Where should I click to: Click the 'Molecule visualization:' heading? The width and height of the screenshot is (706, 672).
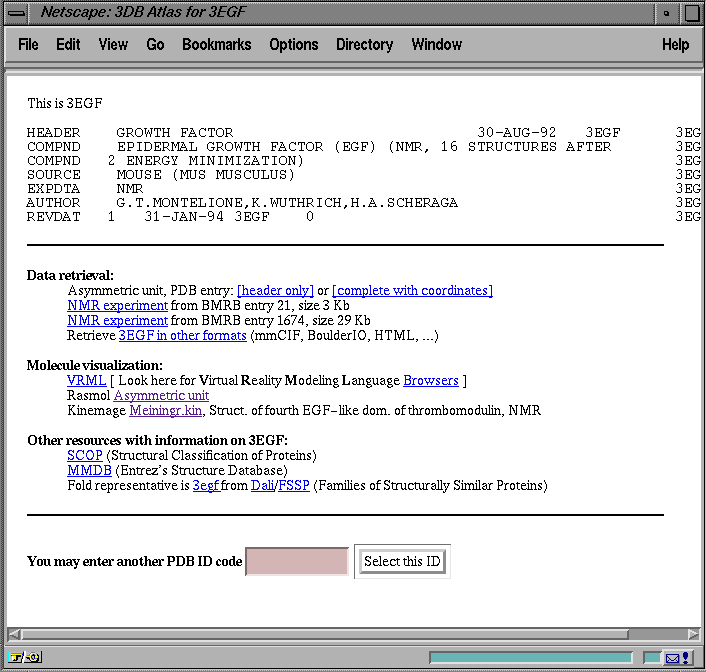[95, 365]
